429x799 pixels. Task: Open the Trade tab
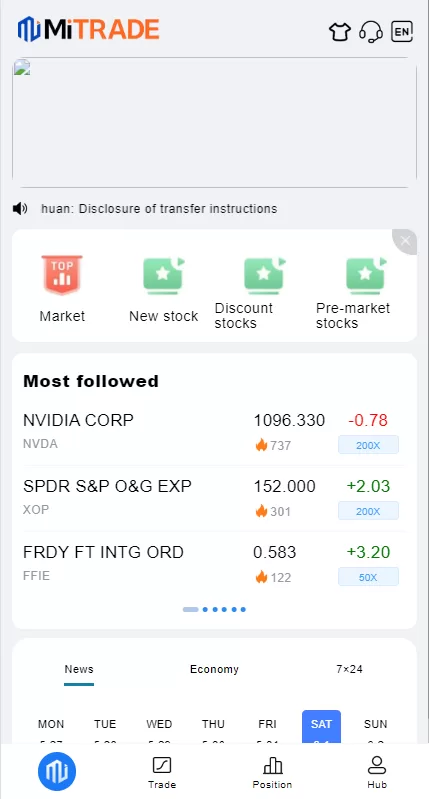pos(162,773)
